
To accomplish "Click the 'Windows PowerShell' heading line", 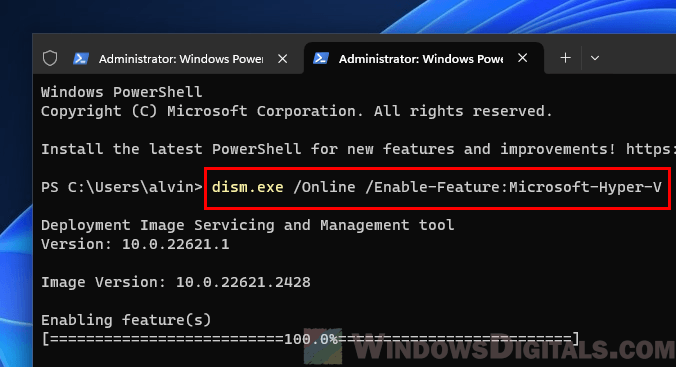I will coord(122,92).
